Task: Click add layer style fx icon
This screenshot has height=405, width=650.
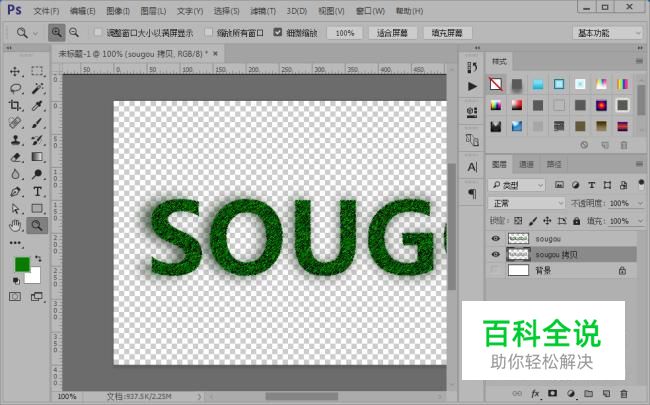Action: pos(535,393)
